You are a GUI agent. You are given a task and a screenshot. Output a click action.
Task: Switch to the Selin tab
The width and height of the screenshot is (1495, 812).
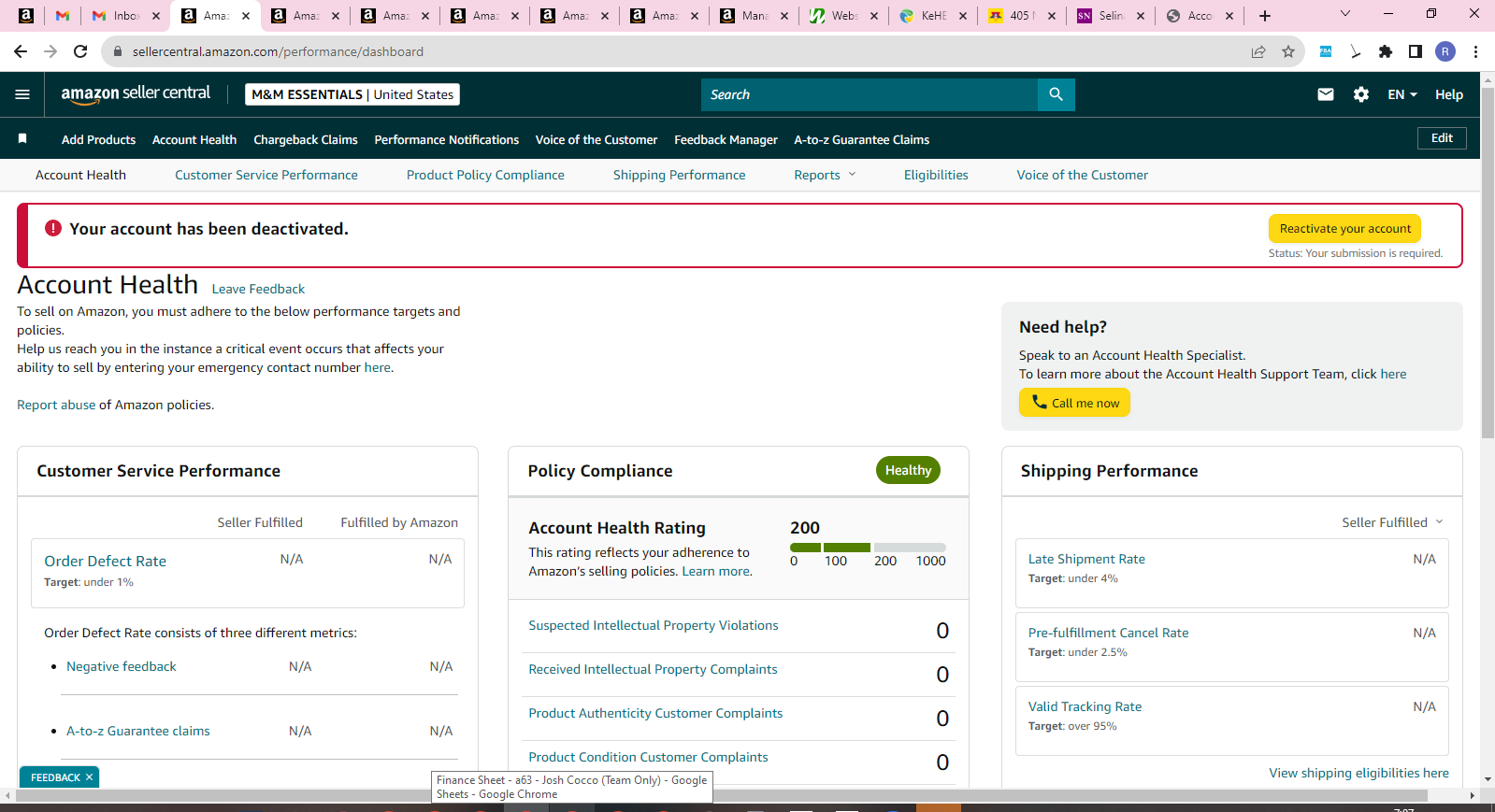[1111, 16]
